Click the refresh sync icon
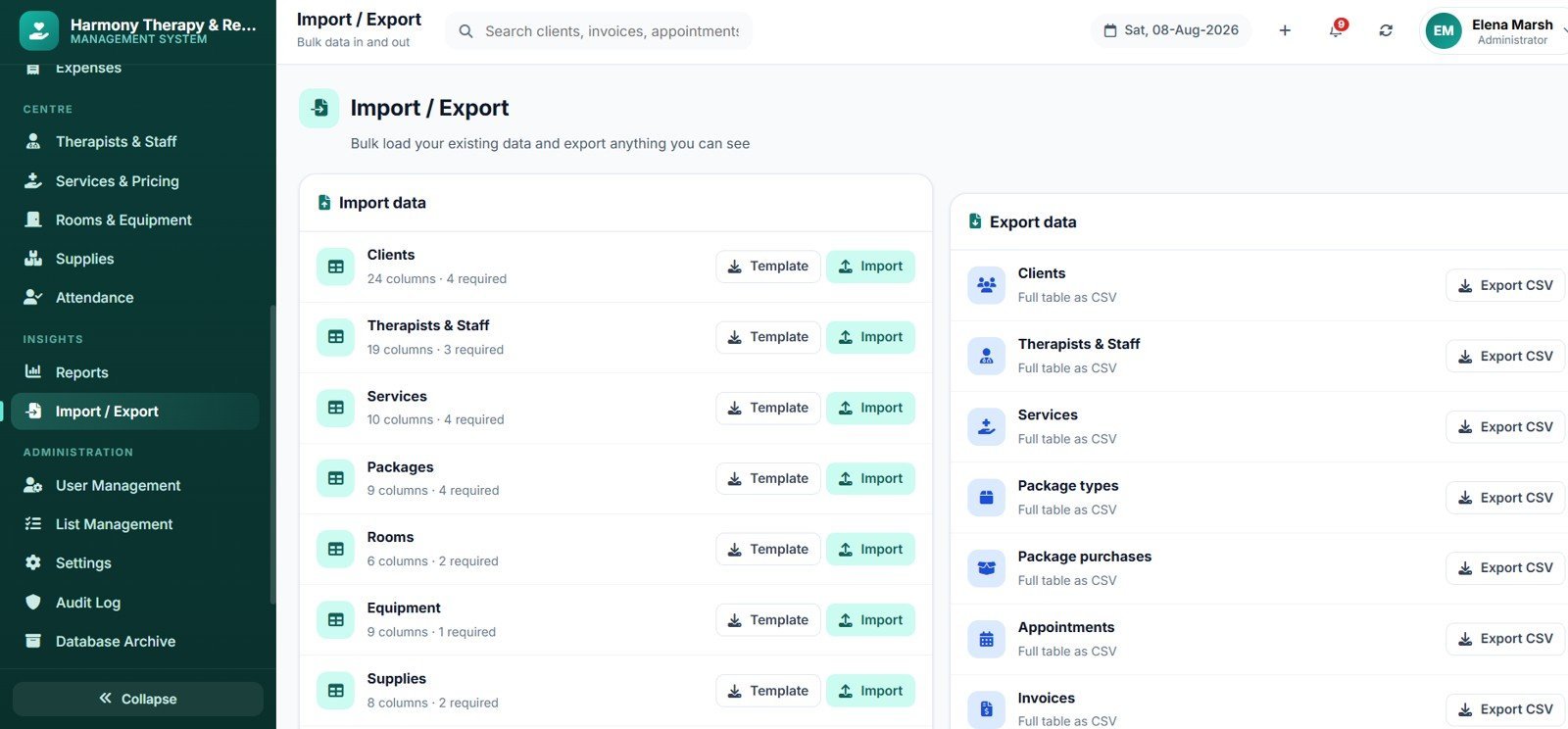Viewport: 1568px width, 729px height. tap(1386, 30)
